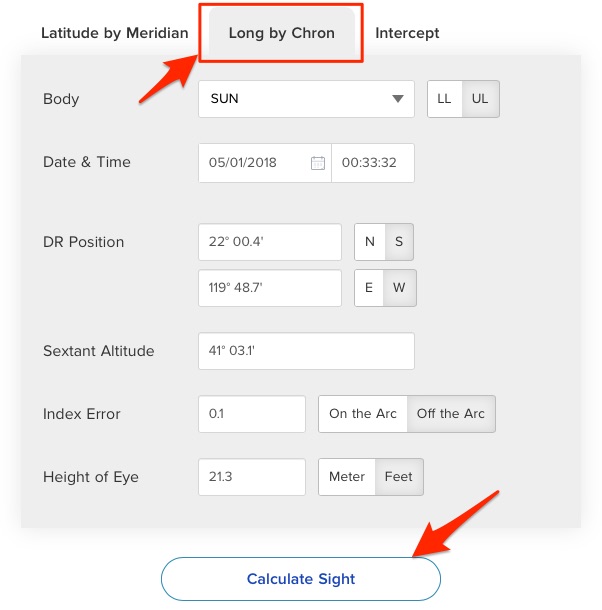
Task: Set index error to Off the Arc
Action: [x=451, y=414]
